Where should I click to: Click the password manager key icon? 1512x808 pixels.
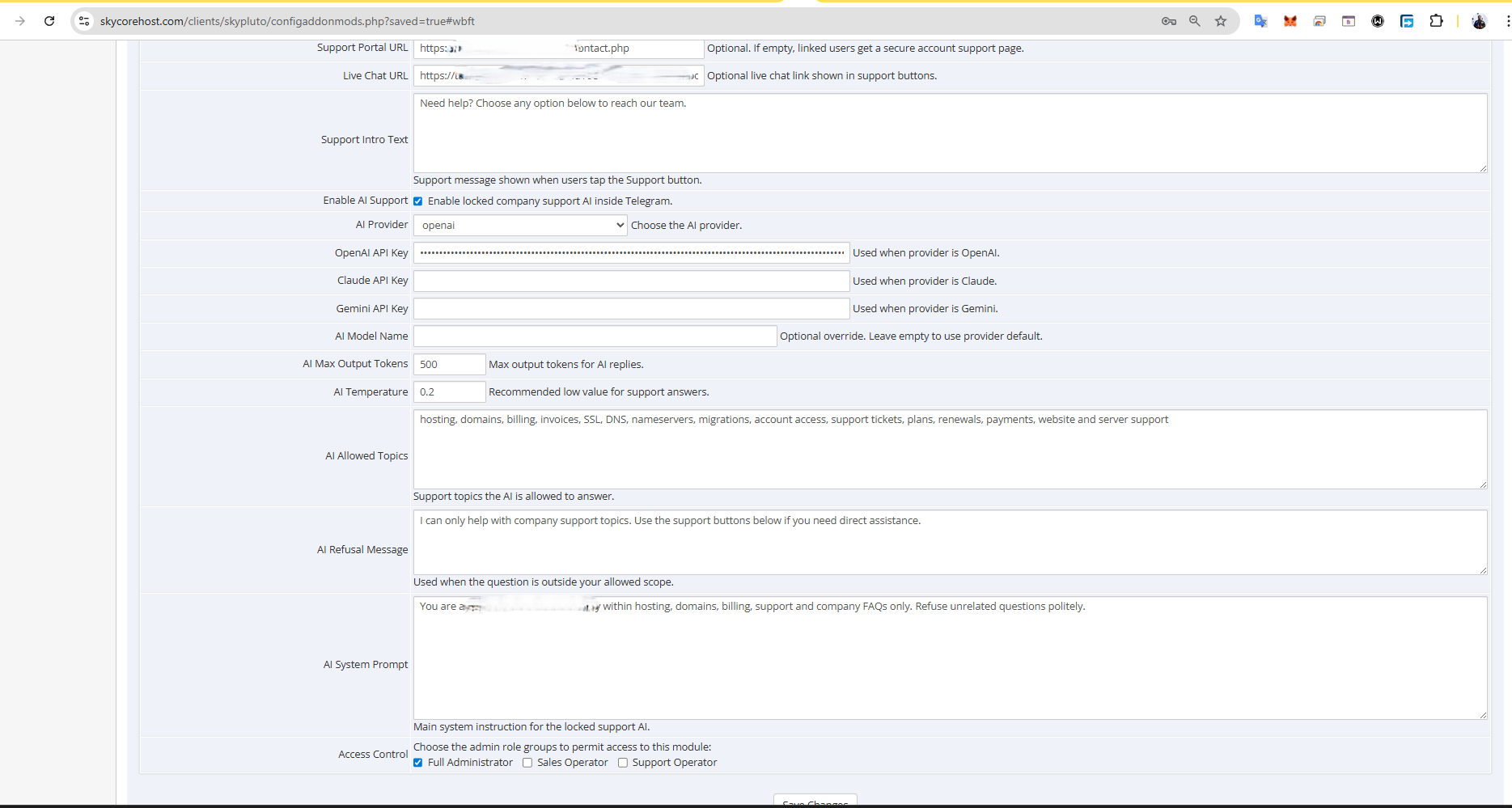click(x=1168, y=21)
